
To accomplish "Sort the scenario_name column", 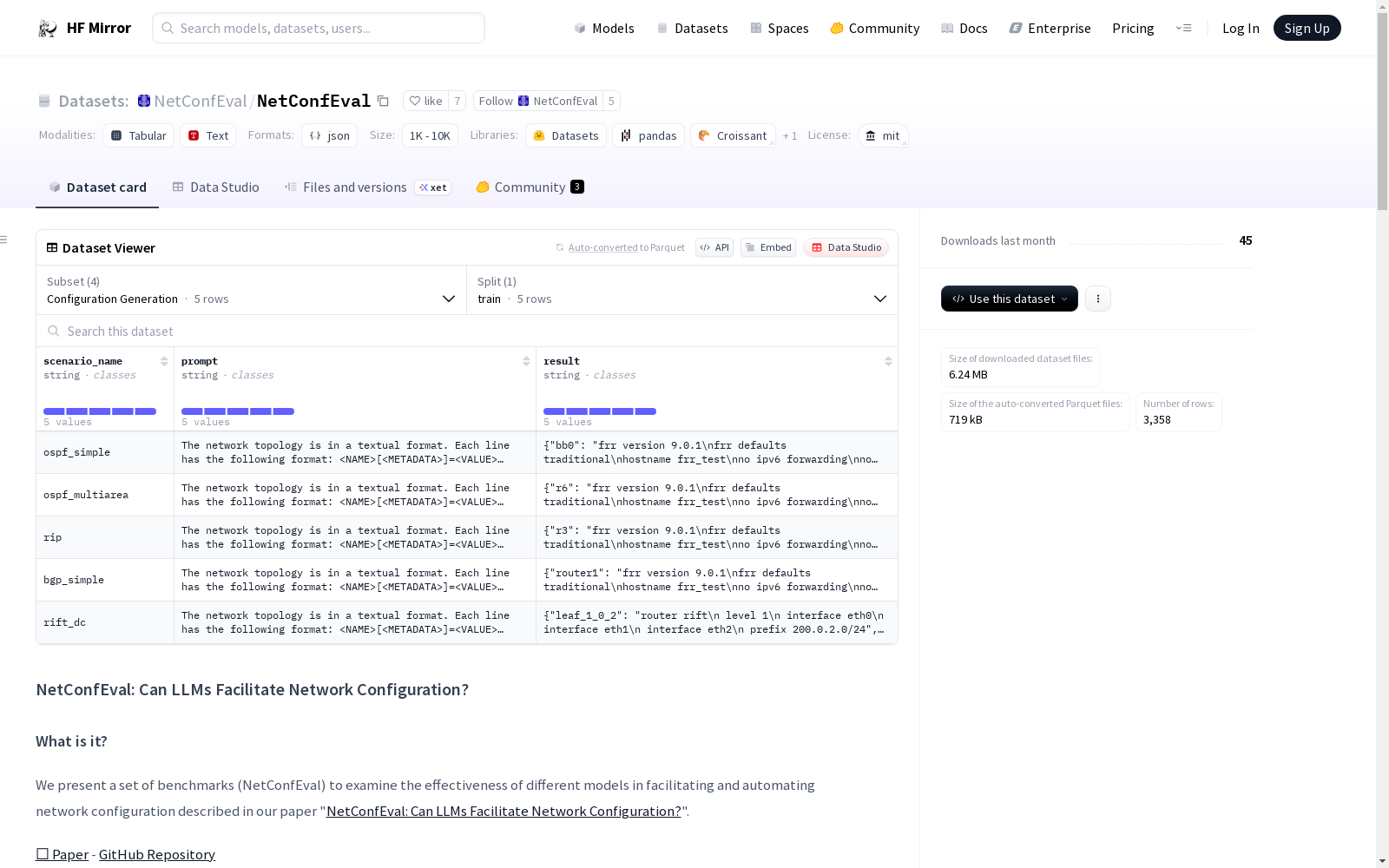I will 164,361.
